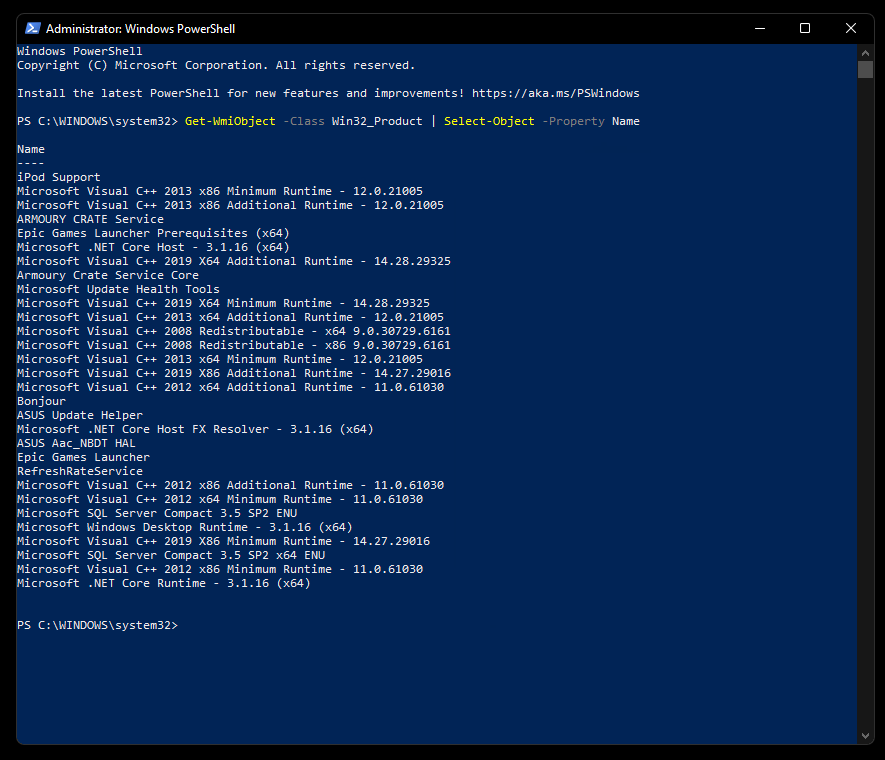Screen dimensions: 885x760
Task: Click Visual C++ 2012 x64 Minimum Runtime line
Action: (220, 499)
